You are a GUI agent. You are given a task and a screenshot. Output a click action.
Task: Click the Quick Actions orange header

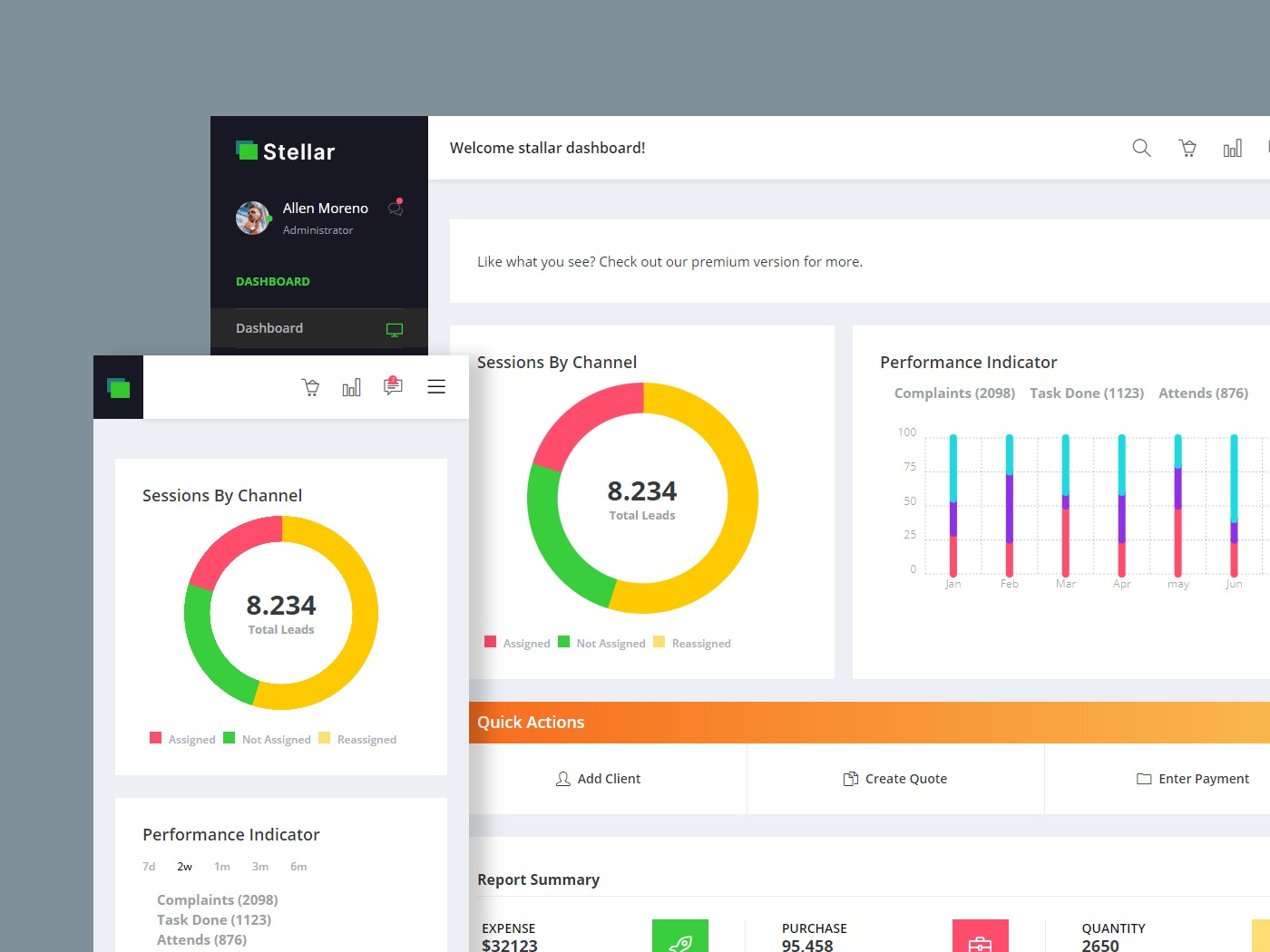click(x=869, y=723)
